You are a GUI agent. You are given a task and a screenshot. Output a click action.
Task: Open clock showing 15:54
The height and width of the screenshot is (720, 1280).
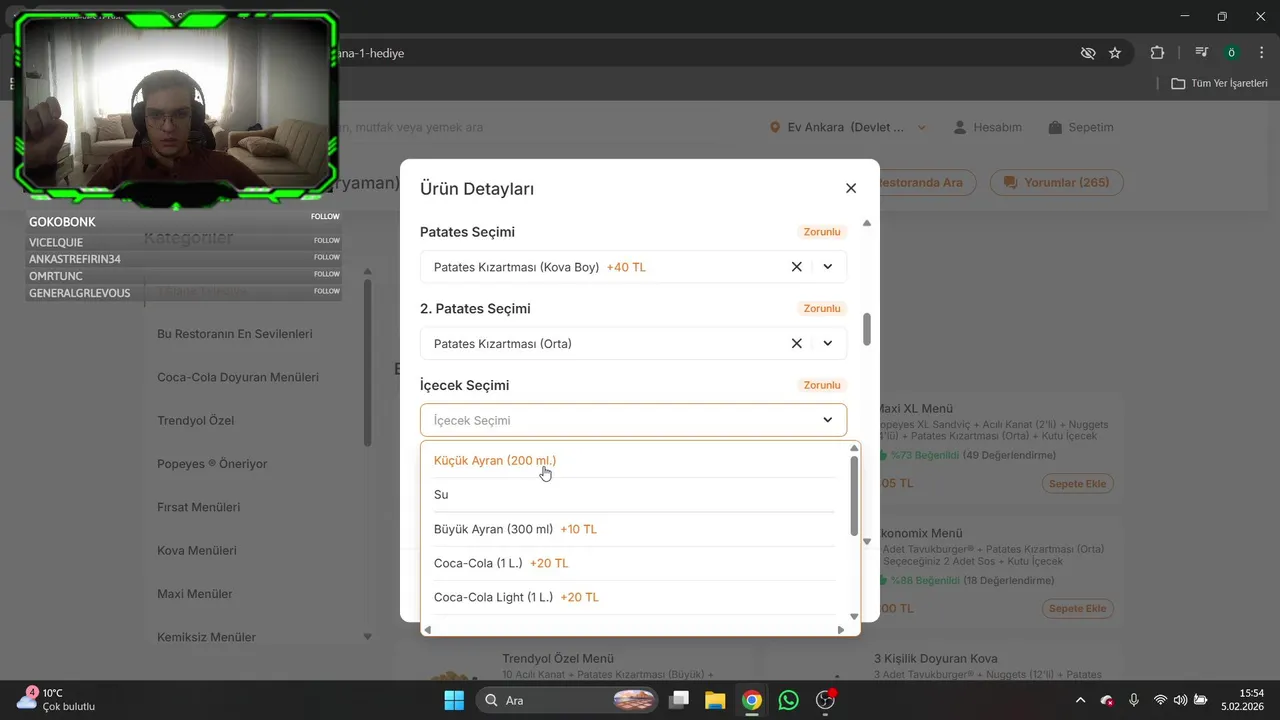point(1243,699)
